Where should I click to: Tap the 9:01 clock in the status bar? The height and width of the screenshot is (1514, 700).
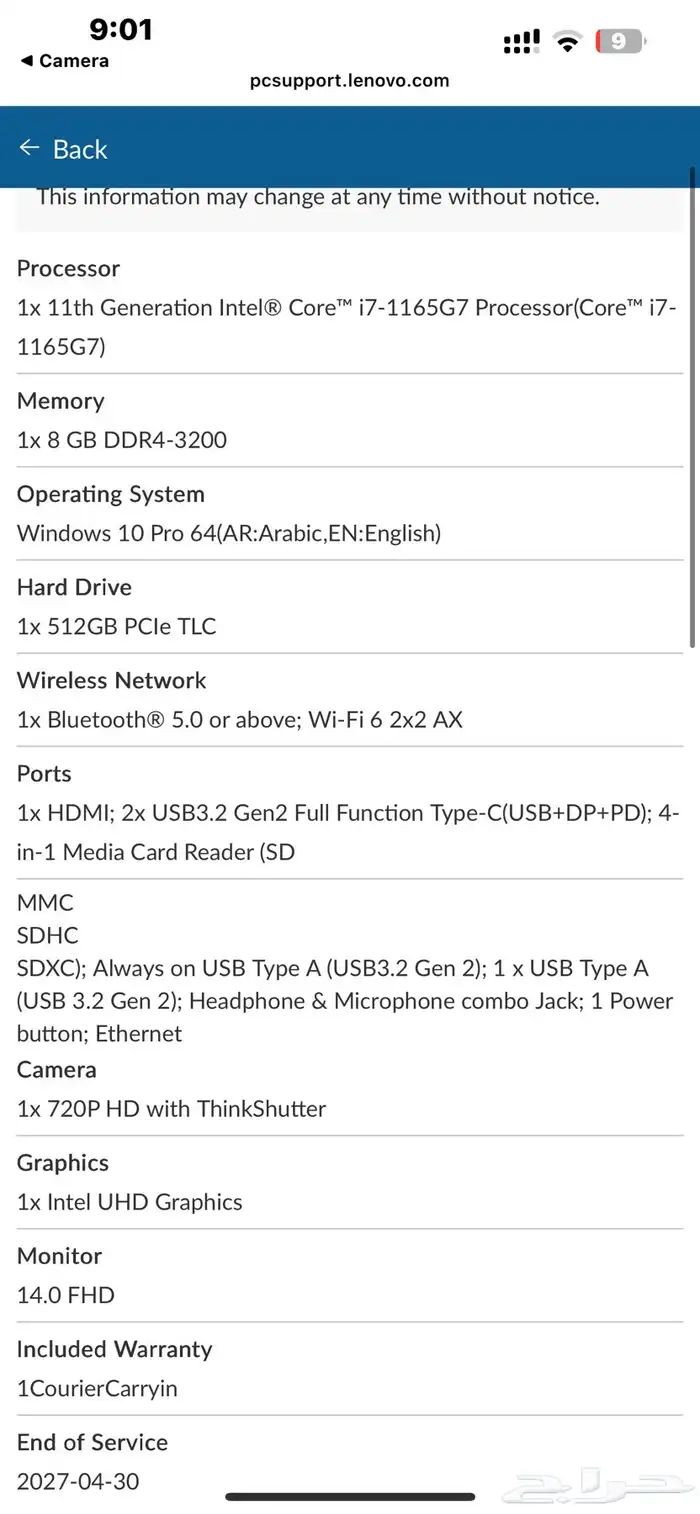pos(121,30)
